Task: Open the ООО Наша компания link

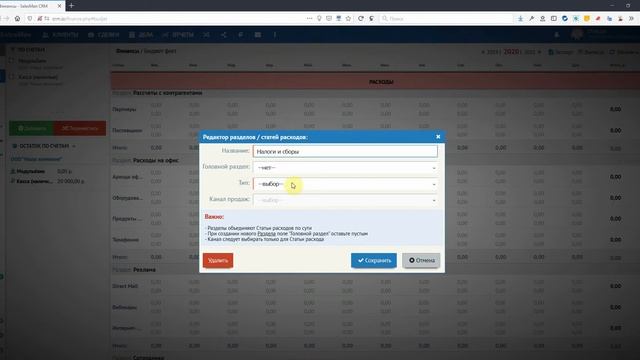Action: click(x=36, y=159)
